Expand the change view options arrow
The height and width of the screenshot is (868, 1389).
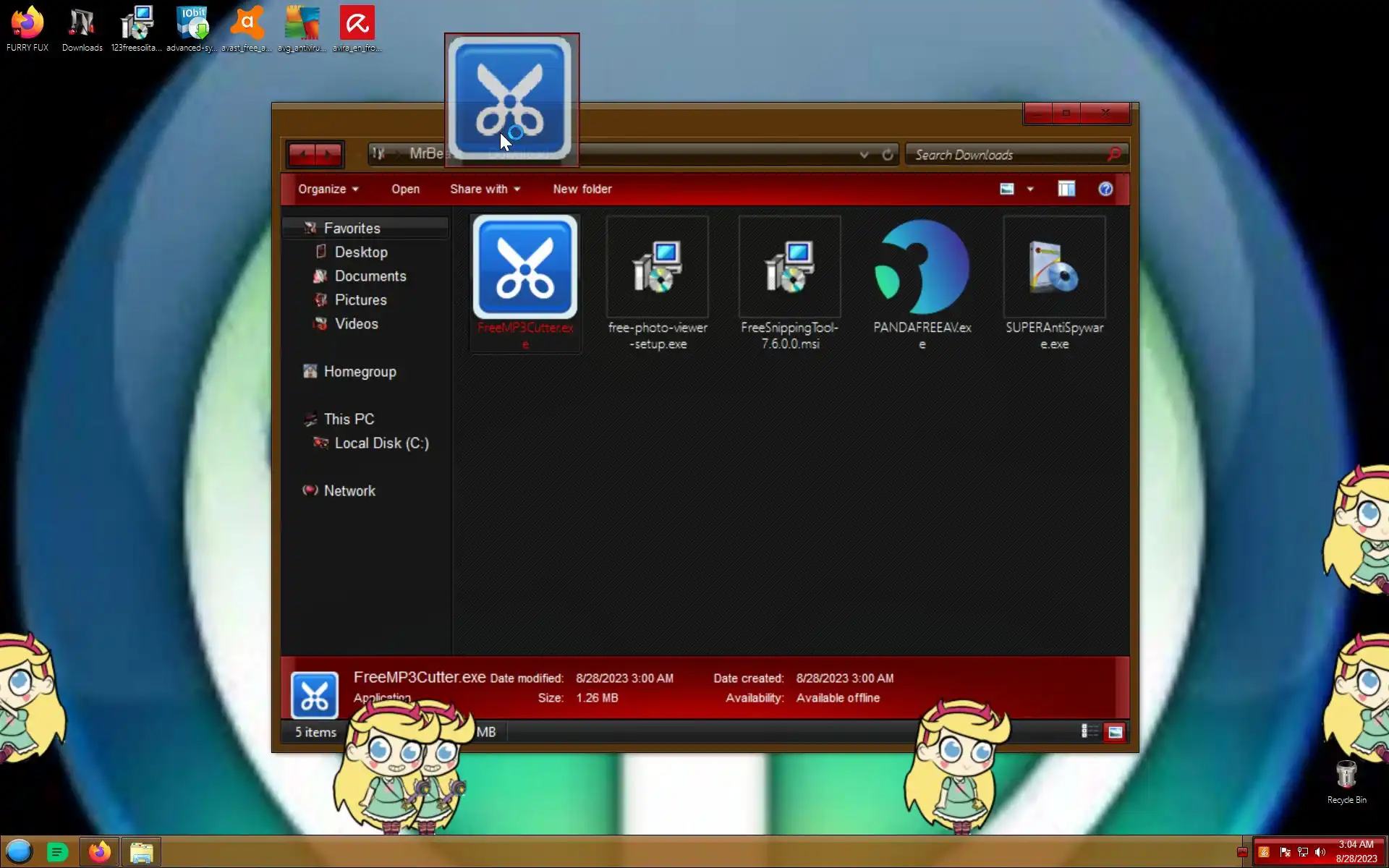[1030, 190]
